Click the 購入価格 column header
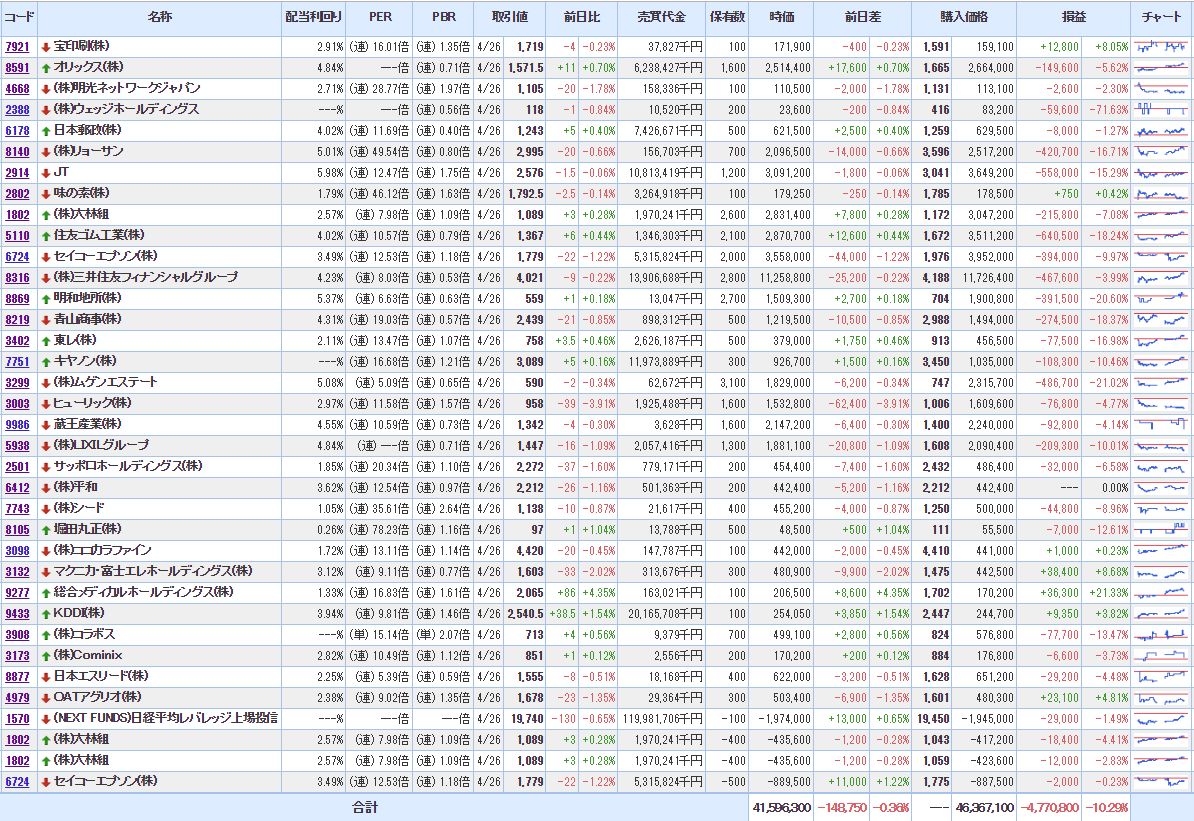 point(964,17)
